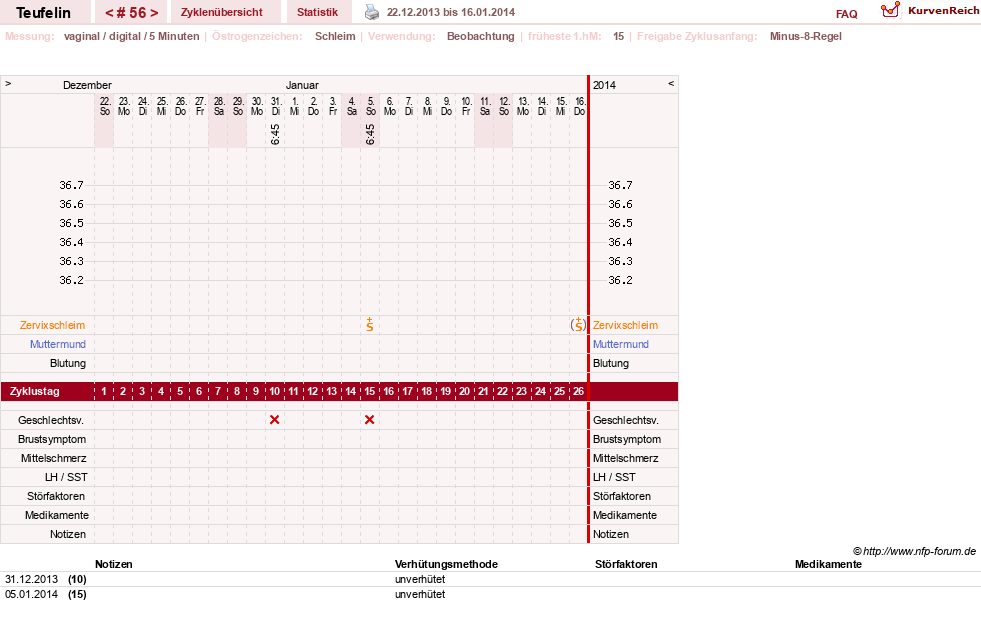This screenshot has width=981, height=623.
Task: Click 'unverhütet' in the 05.01.2014 row
Action: [420, 594]
